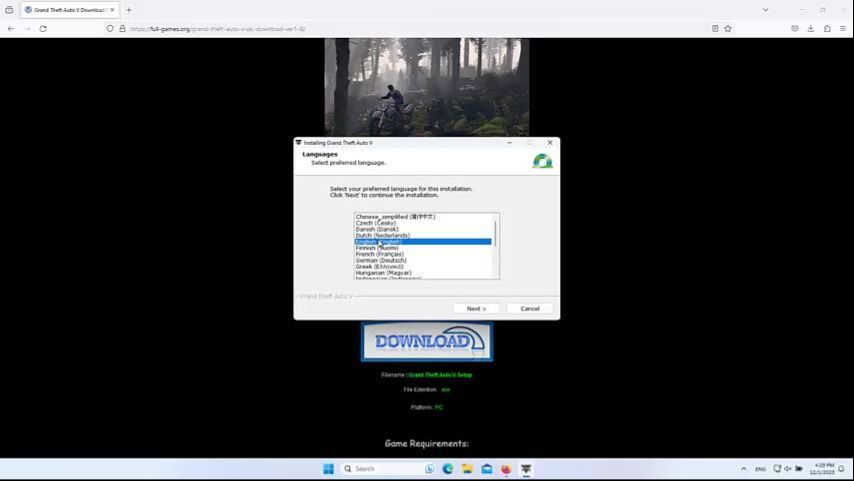
Task: Select Greek language entry
Action: 379,267
